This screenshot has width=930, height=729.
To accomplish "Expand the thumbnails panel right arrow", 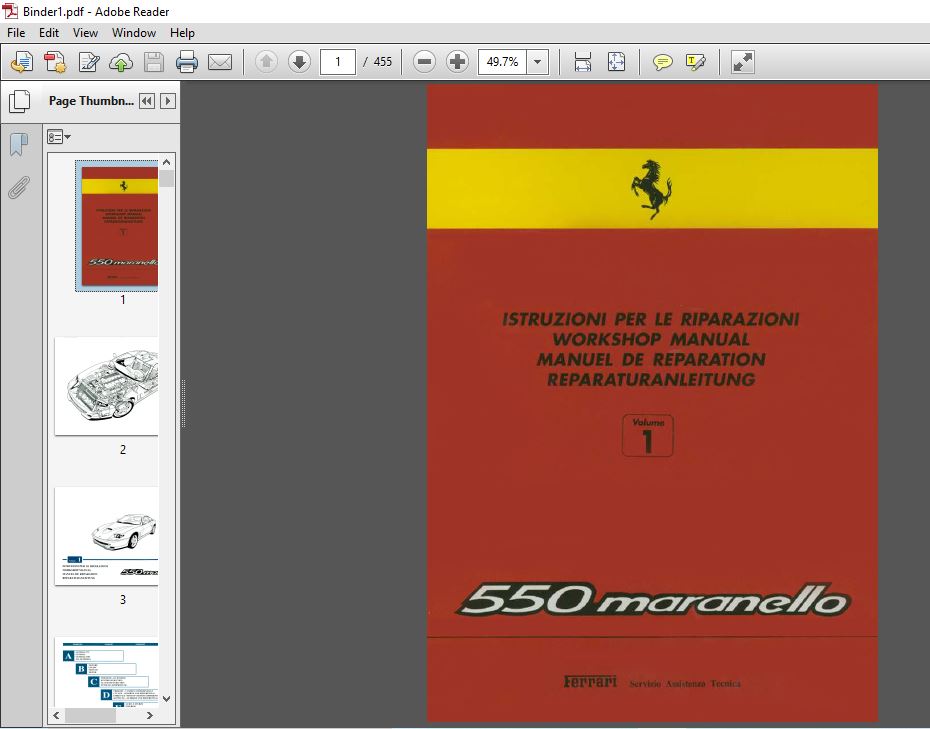I will tap(168, 101).
